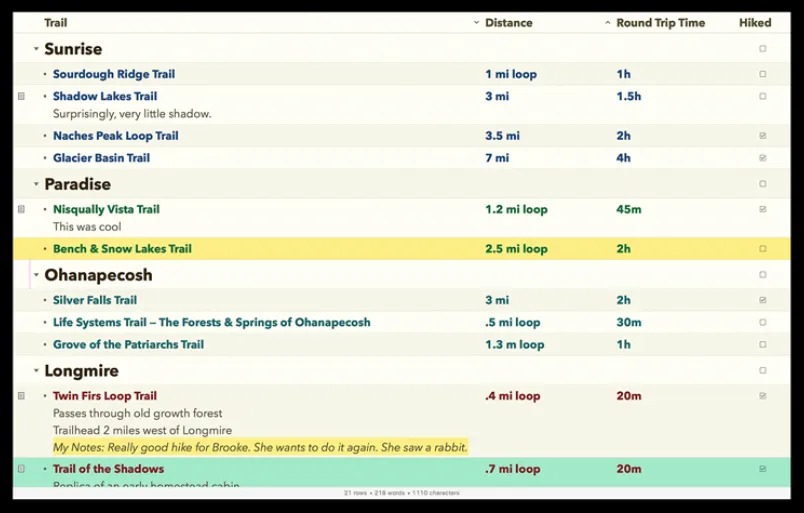Select Glacier Basin Trail title
The image size is (804, 513).
pos(101,157)
